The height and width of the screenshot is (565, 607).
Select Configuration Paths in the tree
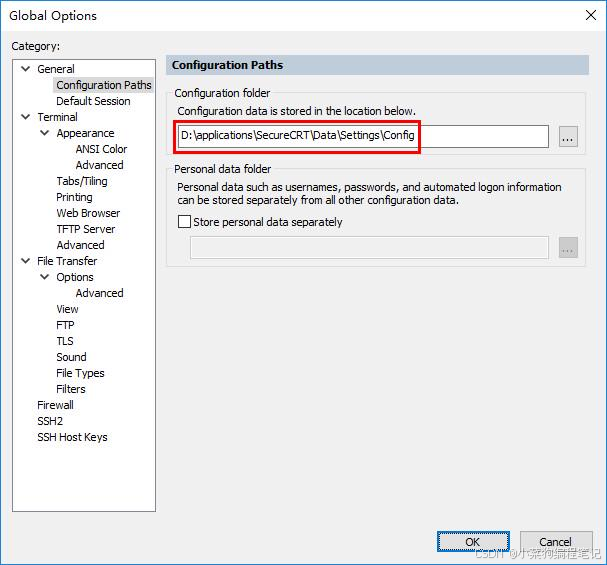(104, 85)
